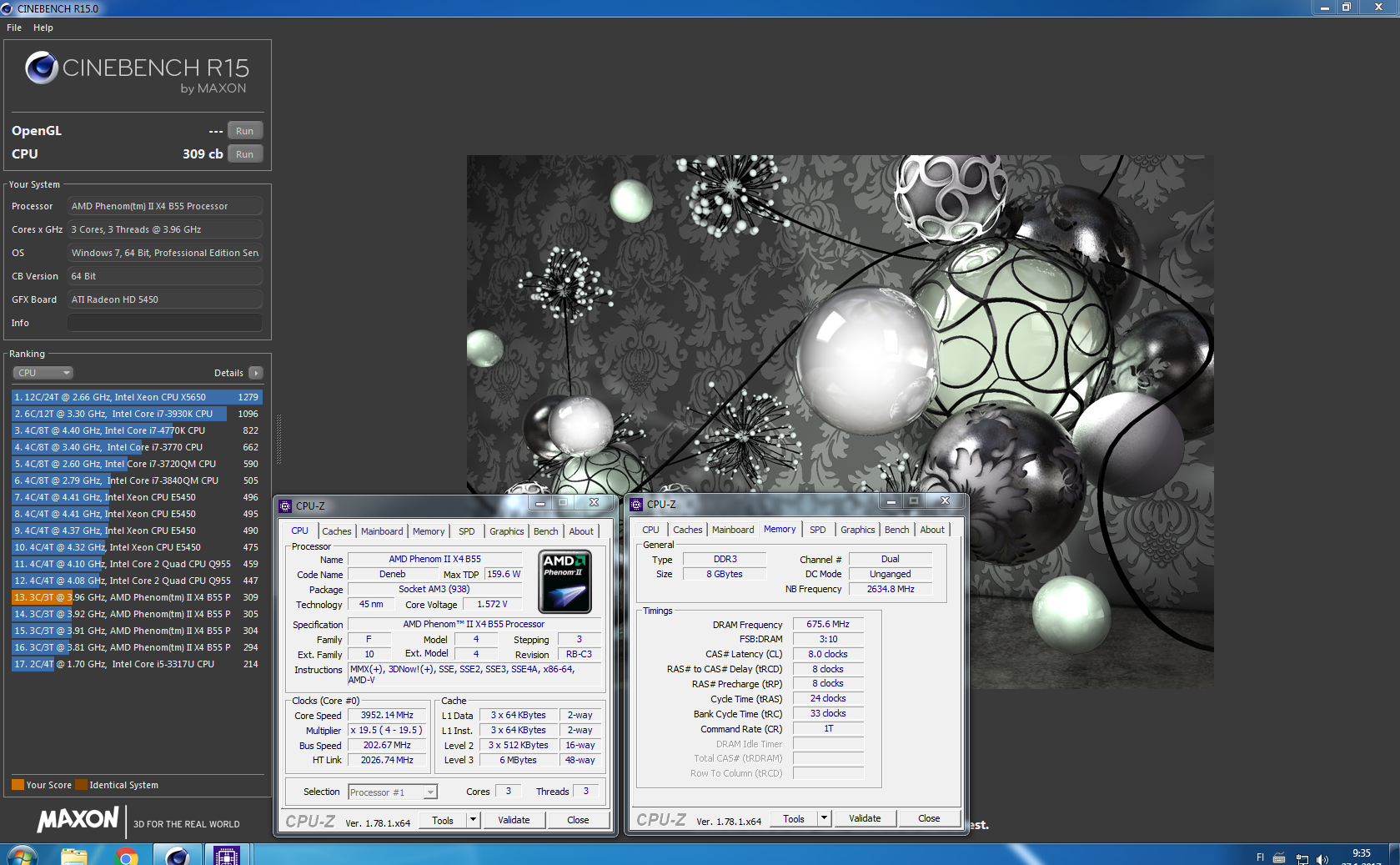
Task: Open About tab in left CPU-Z
Action: pyautogui.click(x=581, y=531)
